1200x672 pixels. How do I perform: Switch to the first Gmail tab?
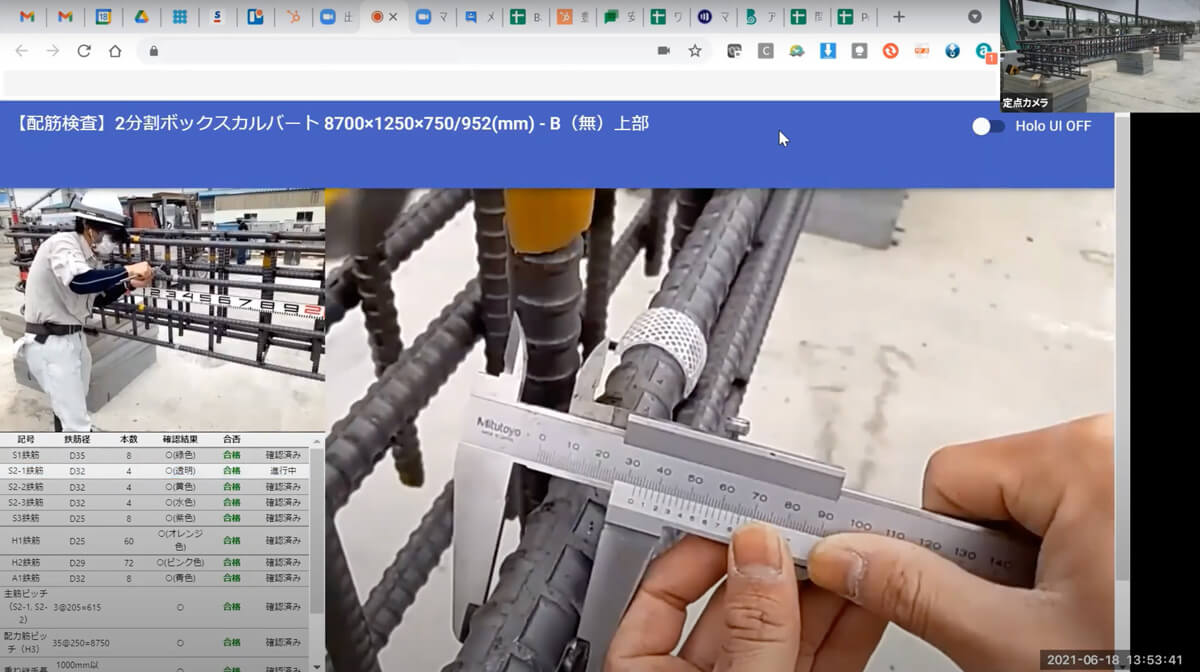pyautogui.click(x=27, y=17)
